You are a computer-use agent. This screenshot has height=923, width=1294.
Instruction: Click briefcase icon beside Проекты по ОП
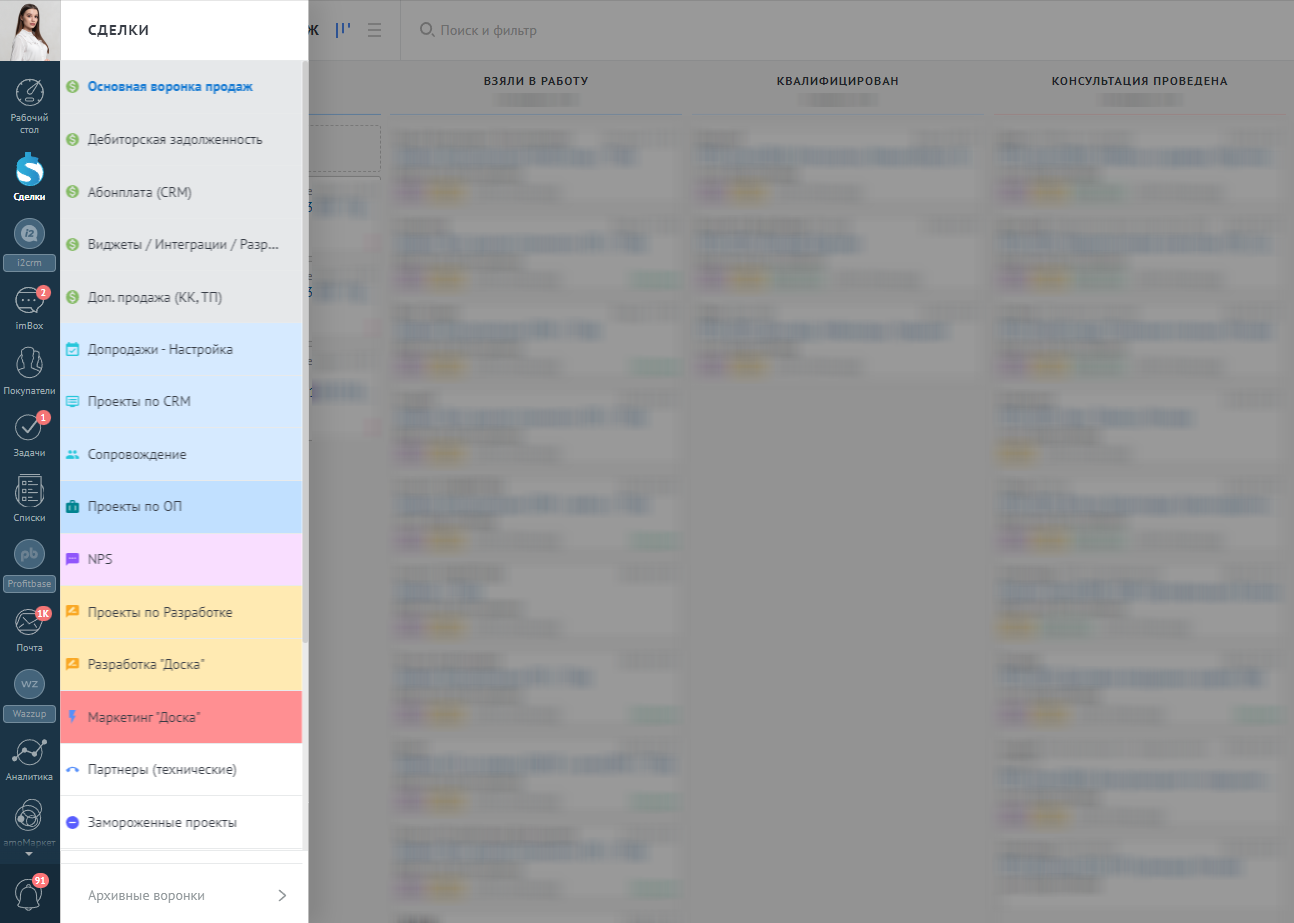(x=72, y=507)
